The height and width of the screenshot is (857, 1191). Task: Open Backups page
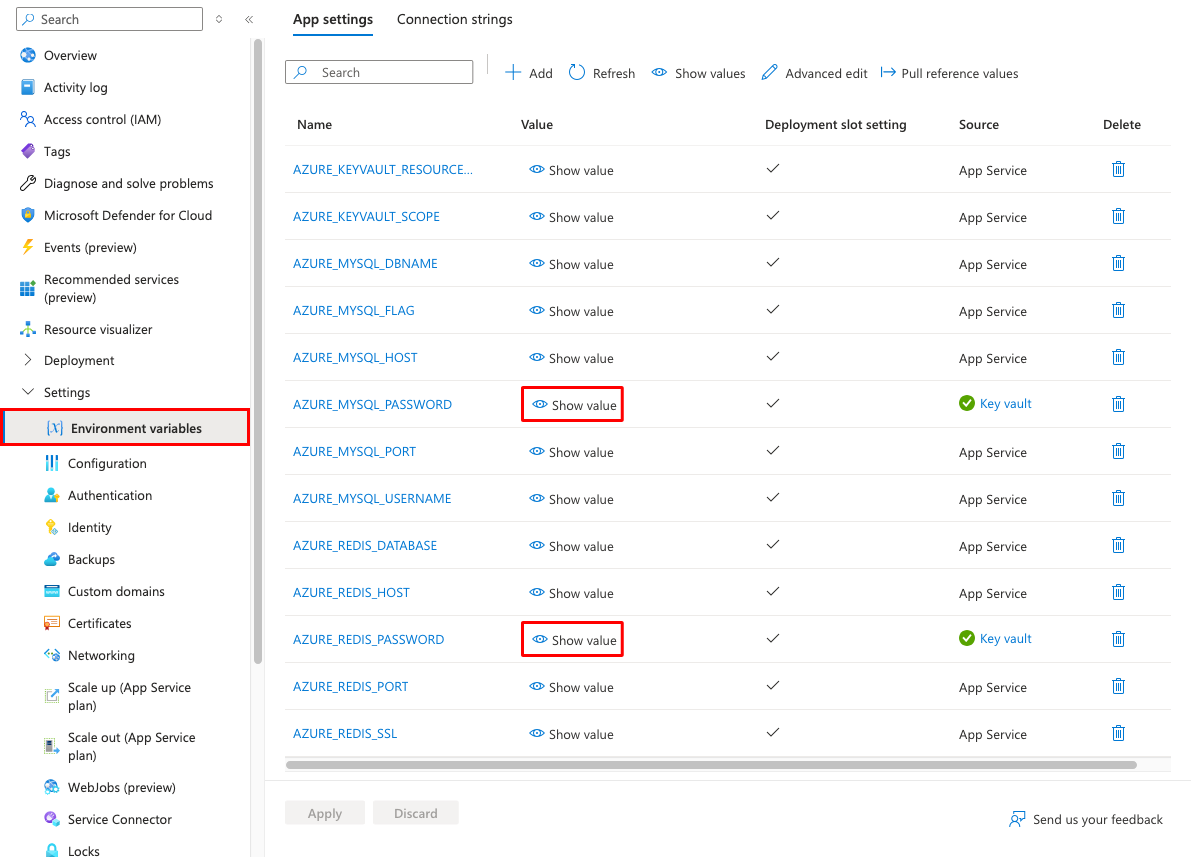(91, 559)
